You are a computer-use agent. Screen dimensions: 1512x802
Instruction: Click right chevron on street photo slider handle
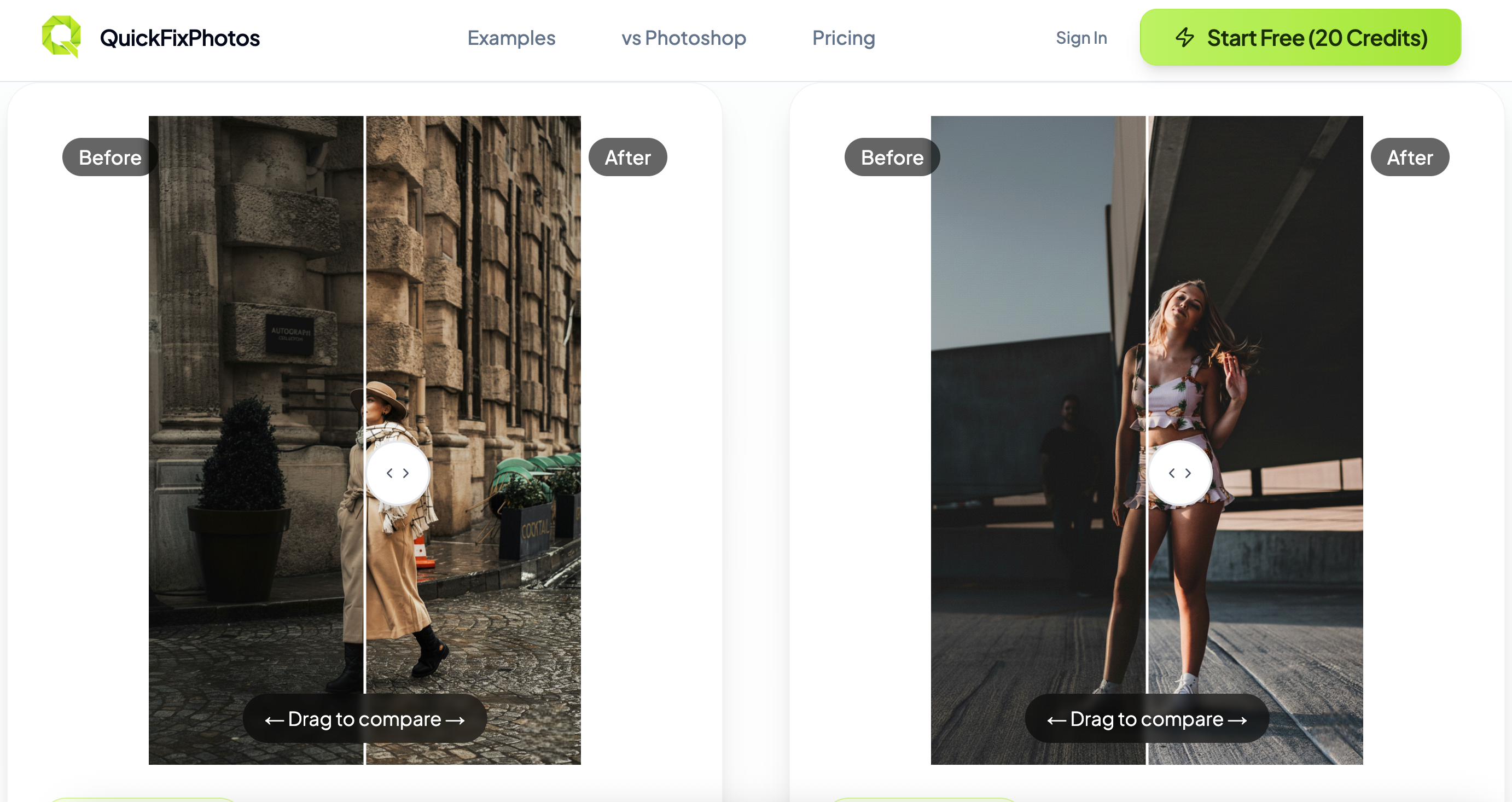[x=405, y=473]
